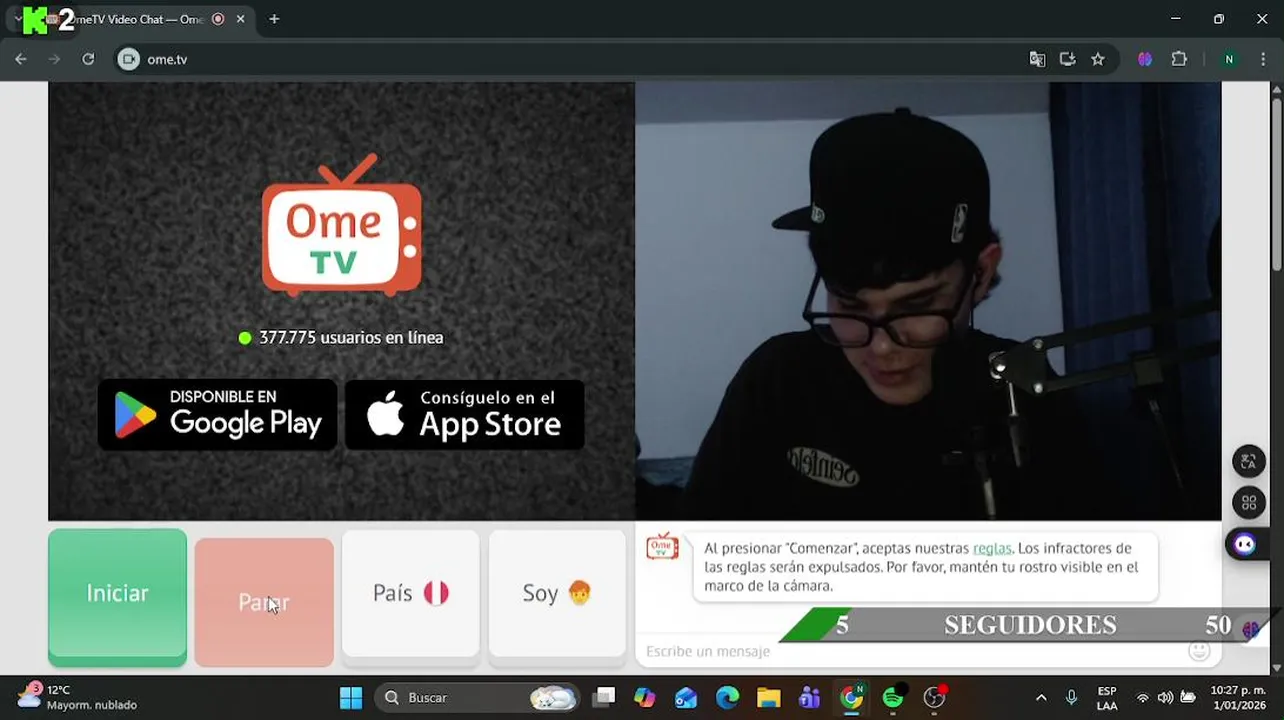
Task: Open the tab search dropdown arrow
Action: (x=17, y=19)
